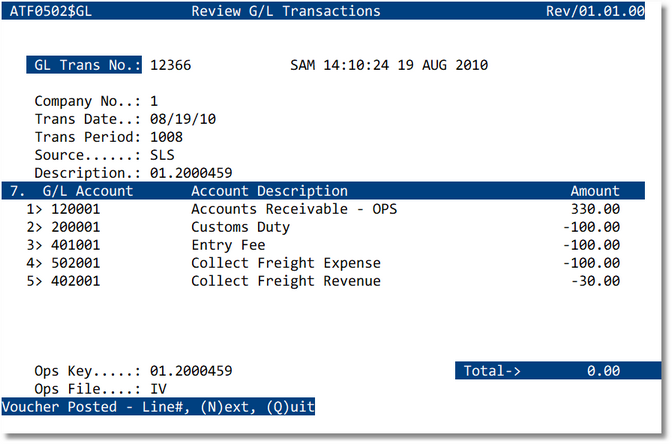Select the Collect Freight Revenue line
672x444 pixels.
pyautogui.click(x=285, y=281)
